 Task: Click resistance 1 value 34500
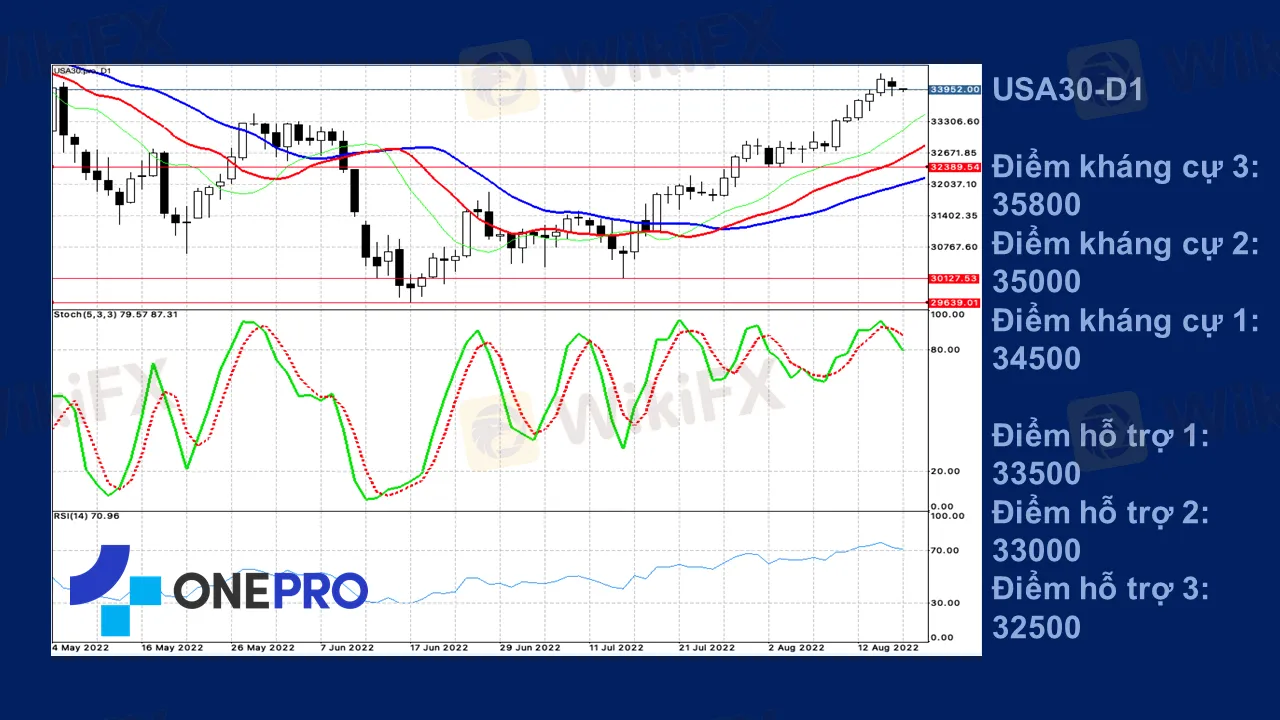tap(1036, 358)
